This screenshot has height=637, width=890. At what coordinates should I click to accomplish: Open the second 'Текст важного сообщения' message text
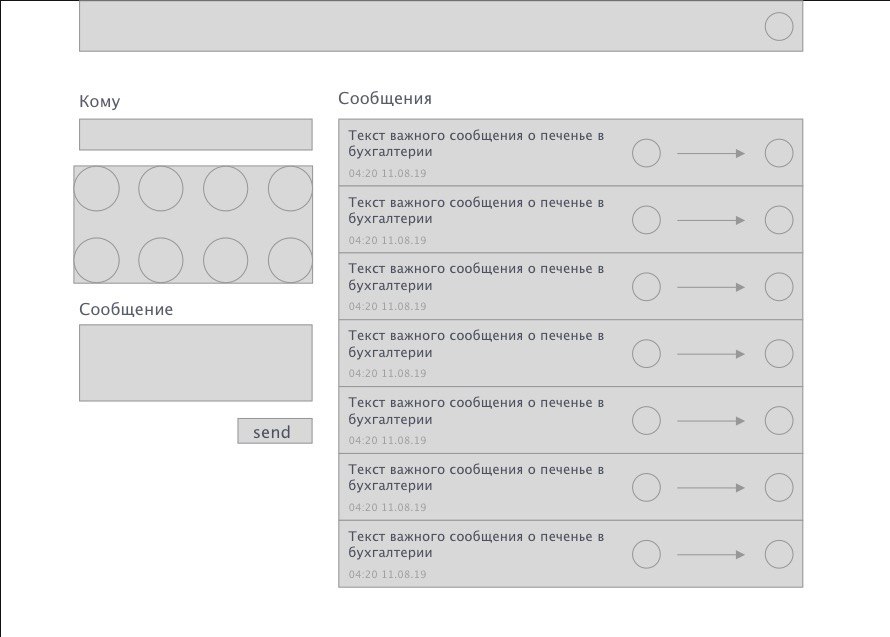(x=476, y=211)
